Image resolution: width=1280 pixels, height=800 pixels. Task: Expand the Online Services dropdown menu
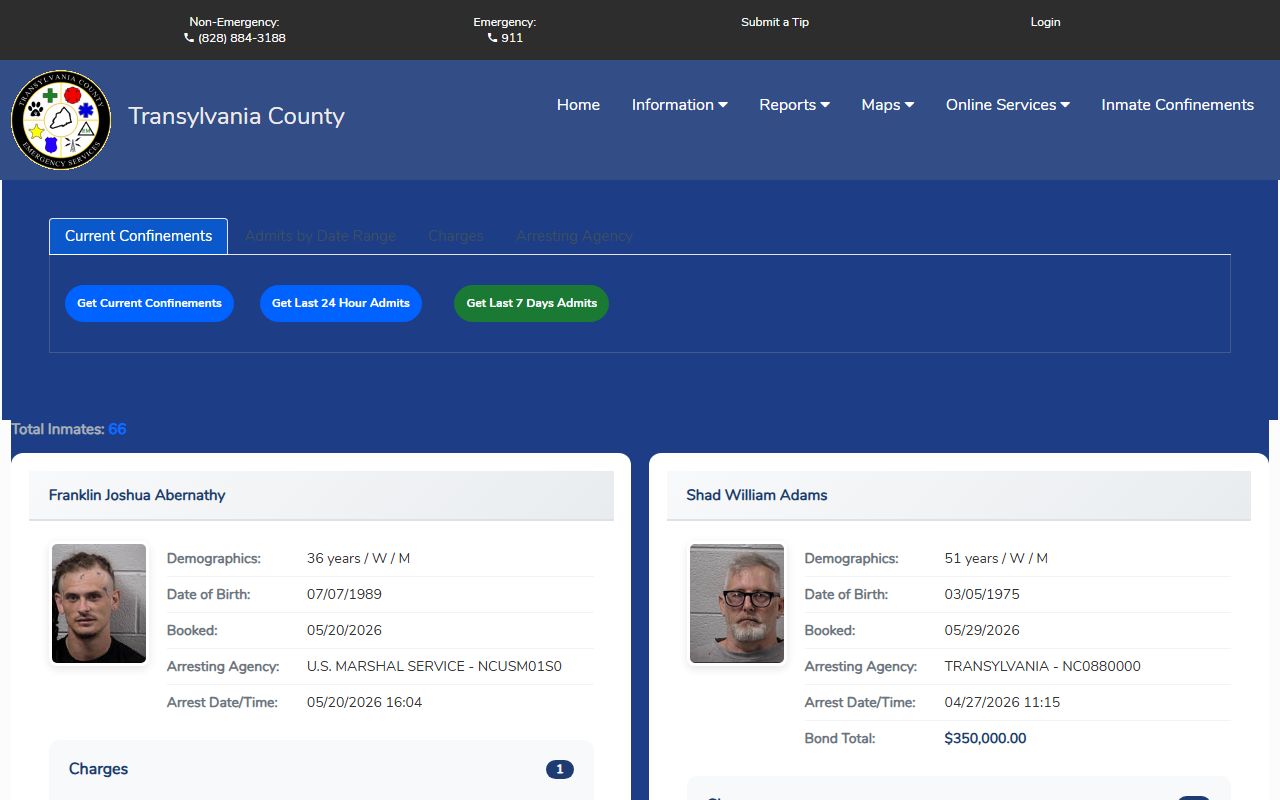click(1008, 105)
